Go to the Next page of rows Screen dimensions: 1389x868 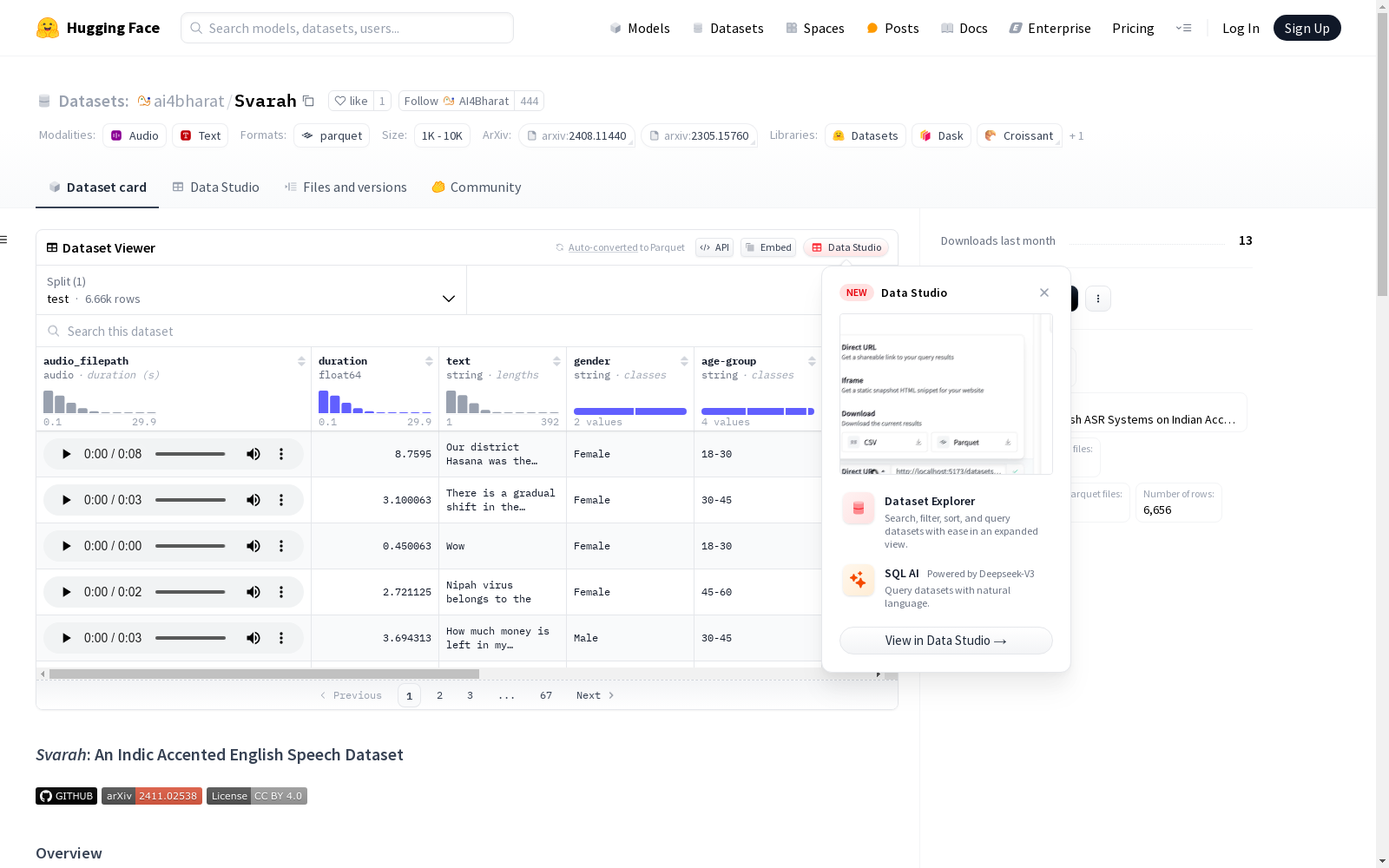(596, 695)
